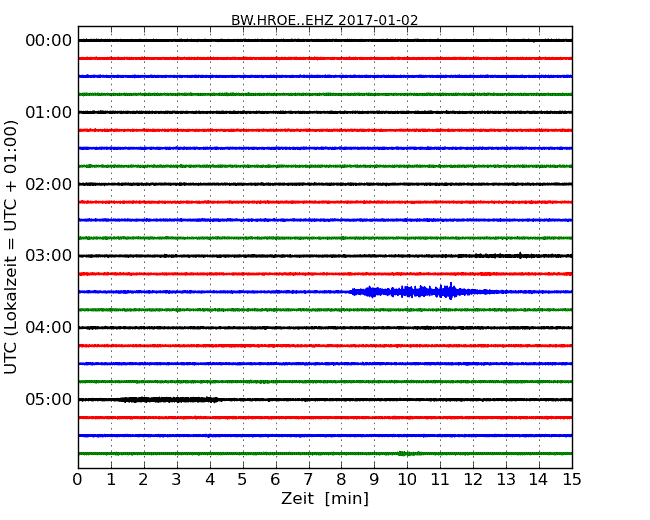Select the 01:00 time label

(x=49, y=112)
